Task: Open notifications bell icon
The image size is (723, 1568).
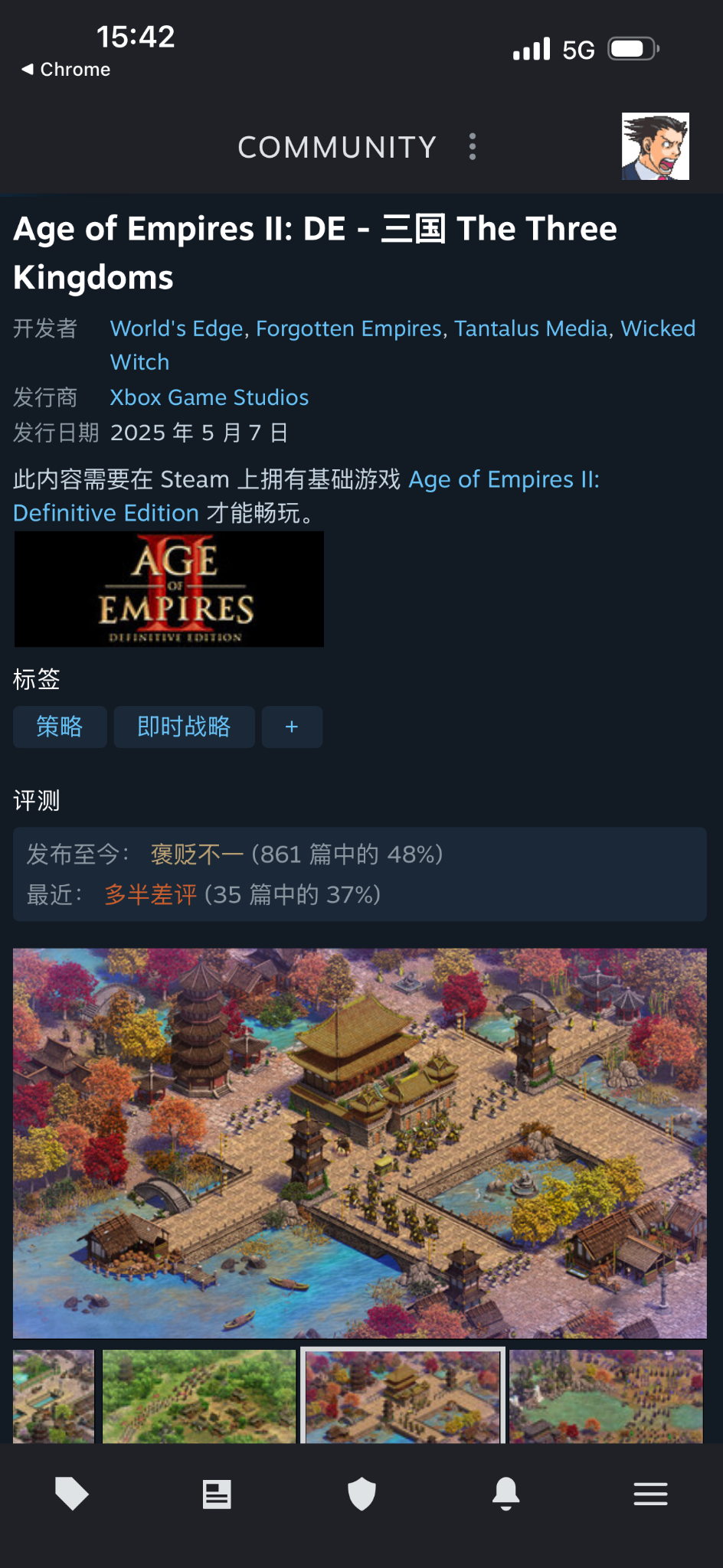Action: click(506, 1494)
